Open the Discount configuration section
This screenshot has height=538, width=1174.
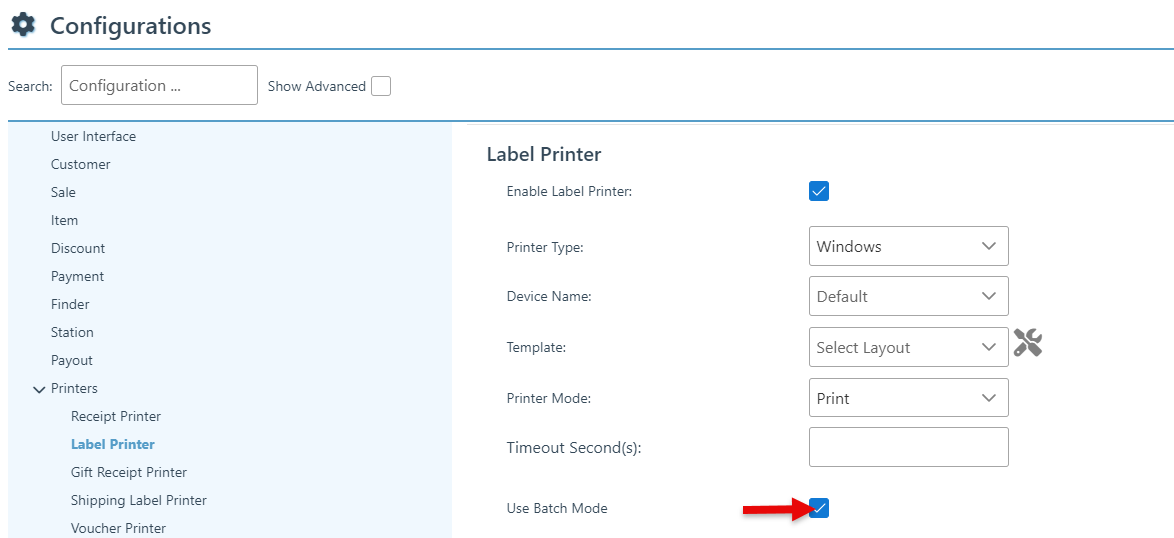(78, 248)
